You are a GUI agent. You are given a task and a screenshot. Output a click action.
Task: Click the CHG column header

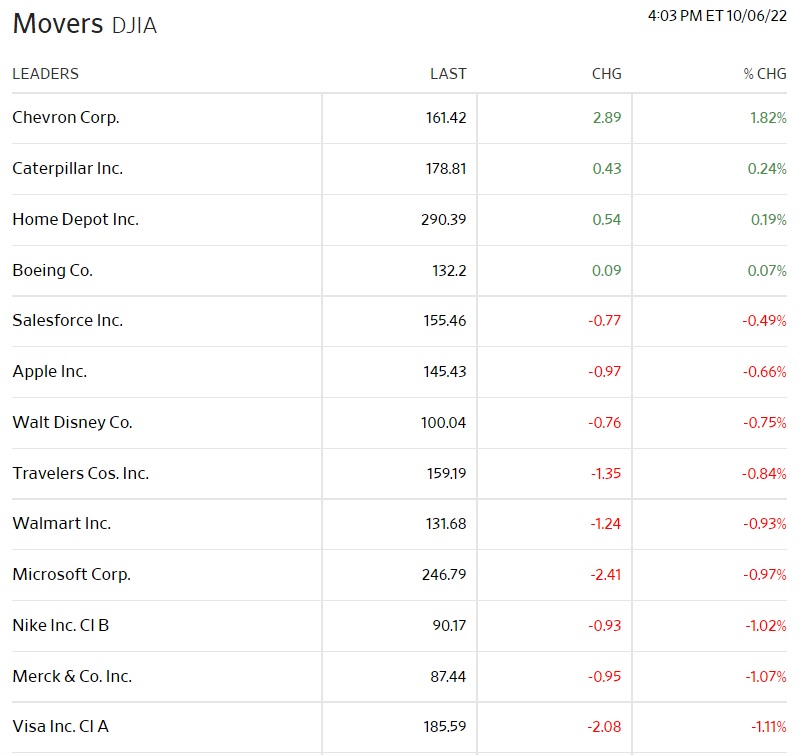[x=606, y=74]
